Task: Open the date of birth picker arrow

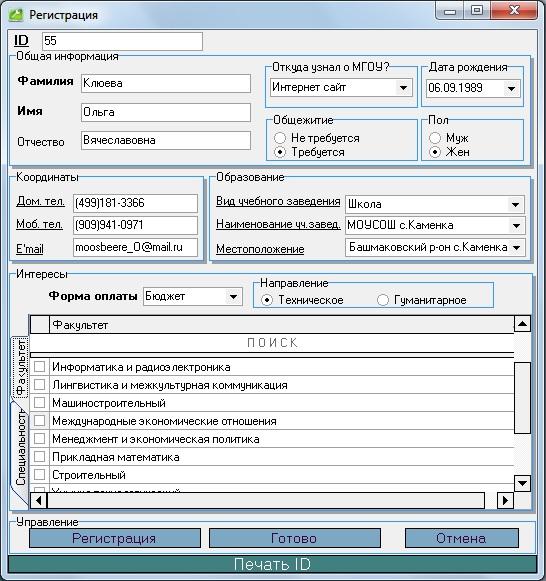Action: tap(512, 89)
